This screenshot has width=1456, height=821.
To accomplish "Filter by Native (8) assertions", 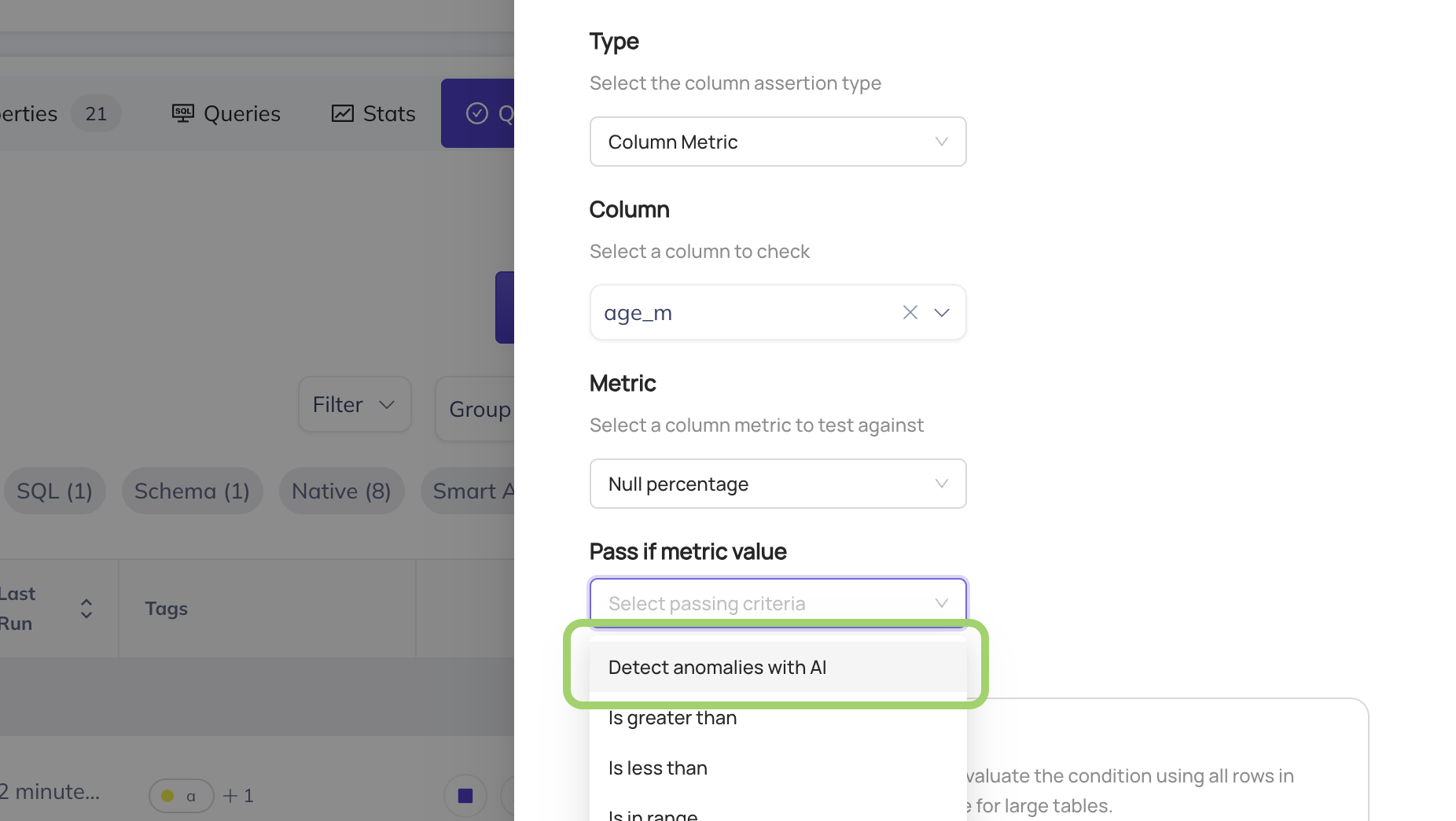I will click(x=341, y=491).
